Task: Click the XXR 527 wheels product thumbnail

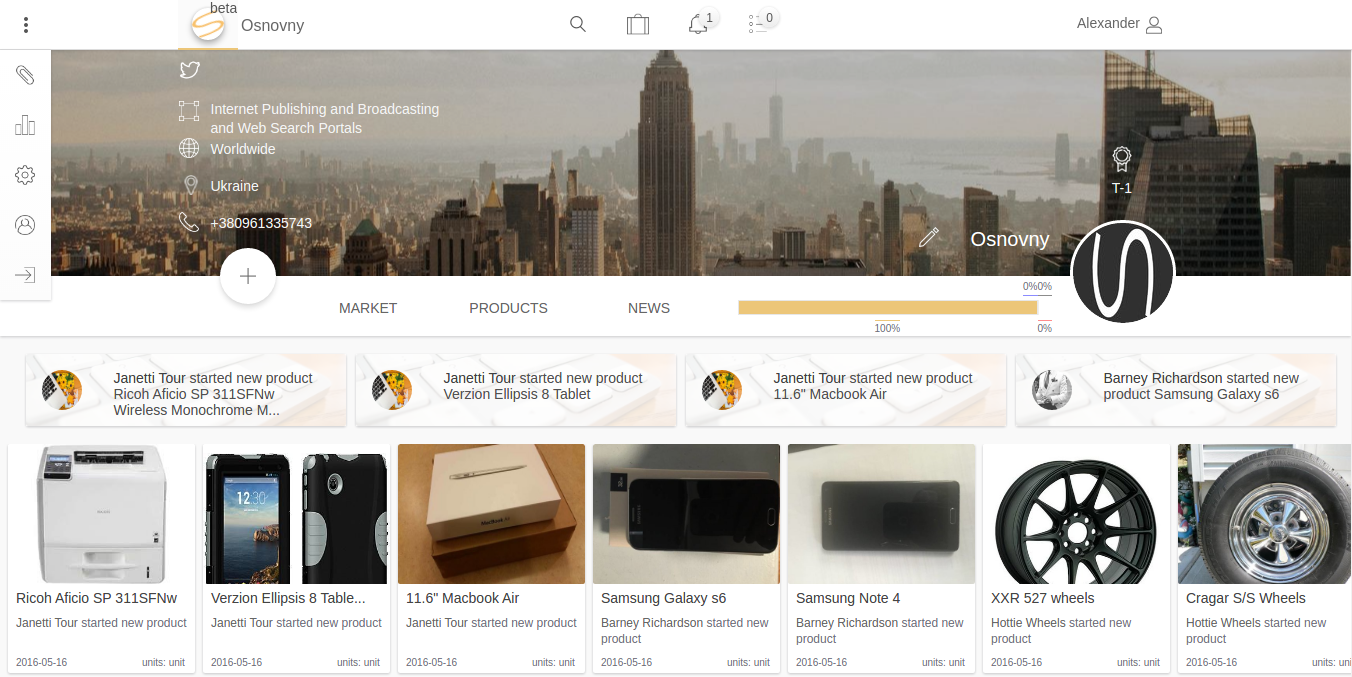Action: pos(1076,514)
